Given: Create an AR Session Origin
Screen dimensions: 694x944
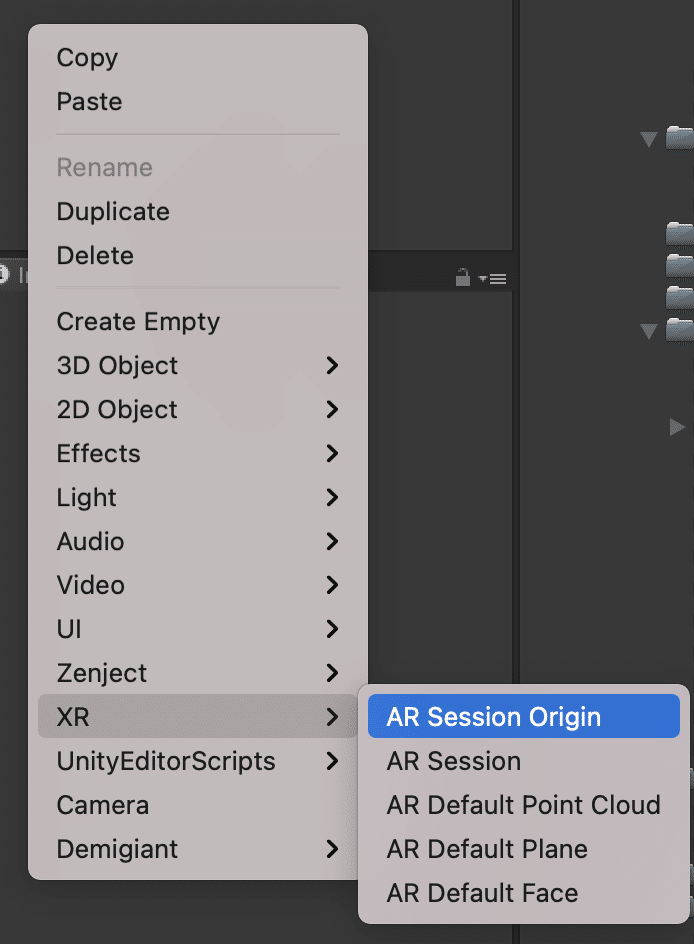Looking at the screenshot, I should tap(494, 717).
